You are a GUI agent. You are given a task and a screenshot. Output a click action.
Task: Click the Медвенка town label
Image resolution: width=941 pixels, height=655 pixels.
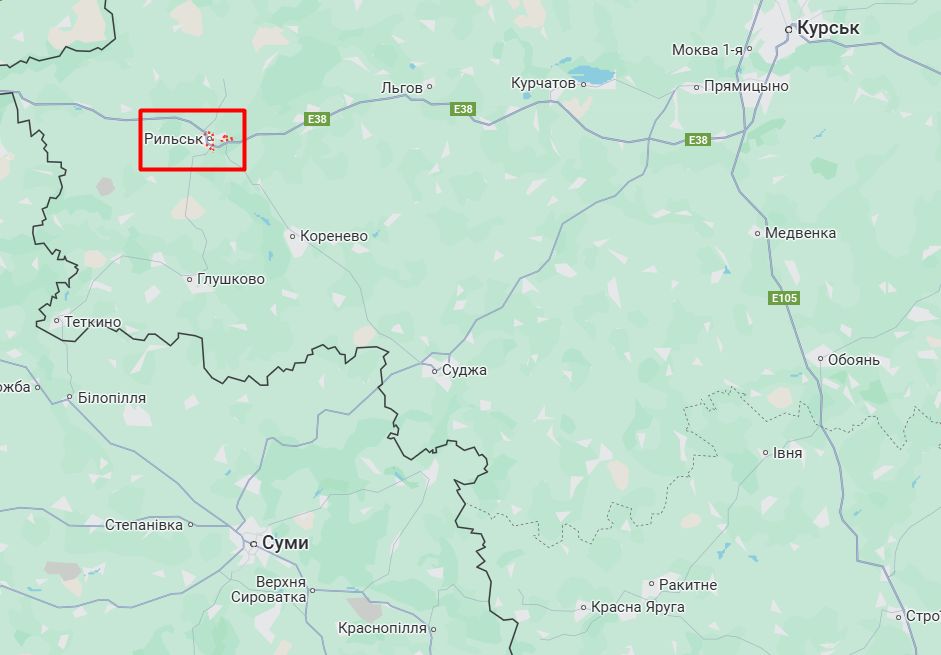pyautogui.click(x=800, y=233)
